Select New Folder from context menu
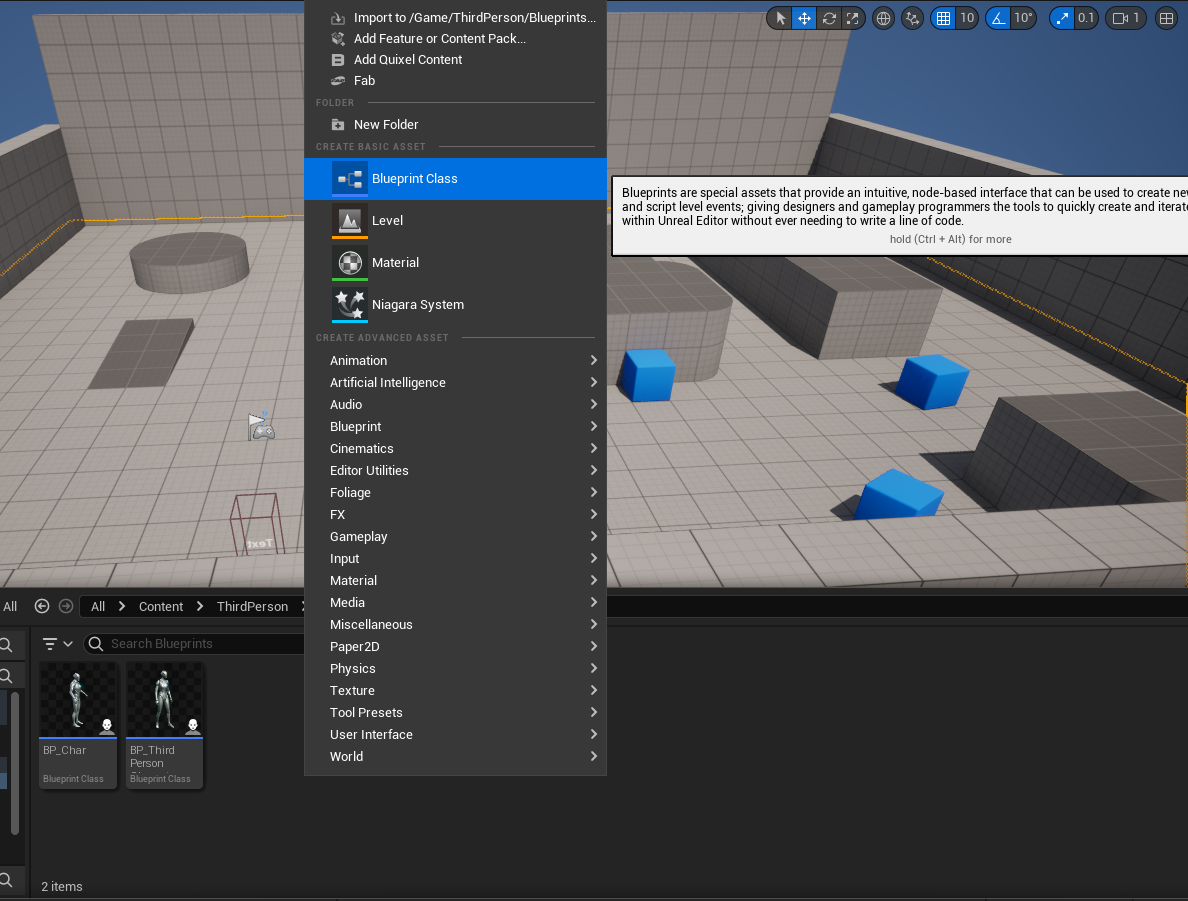The width and height of the screenshot is (1188, 901). pos(385,125)
